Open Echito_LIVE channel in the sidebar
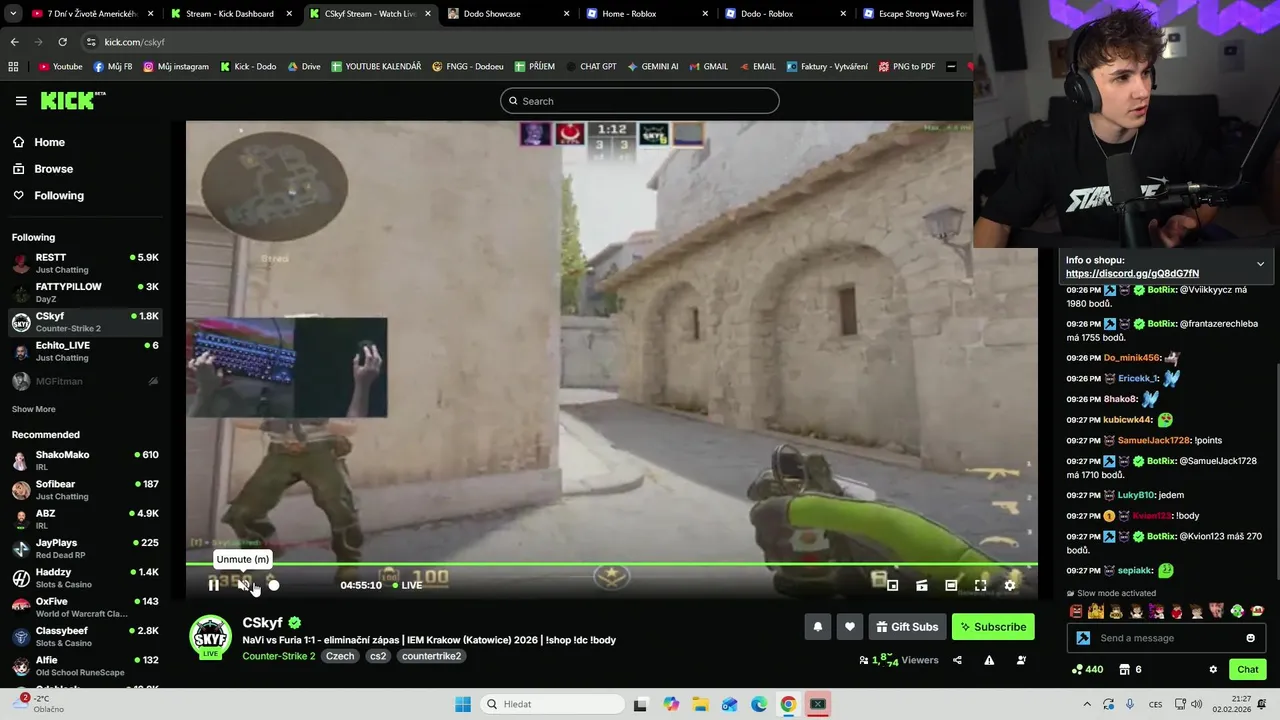 tap(85, 351)
